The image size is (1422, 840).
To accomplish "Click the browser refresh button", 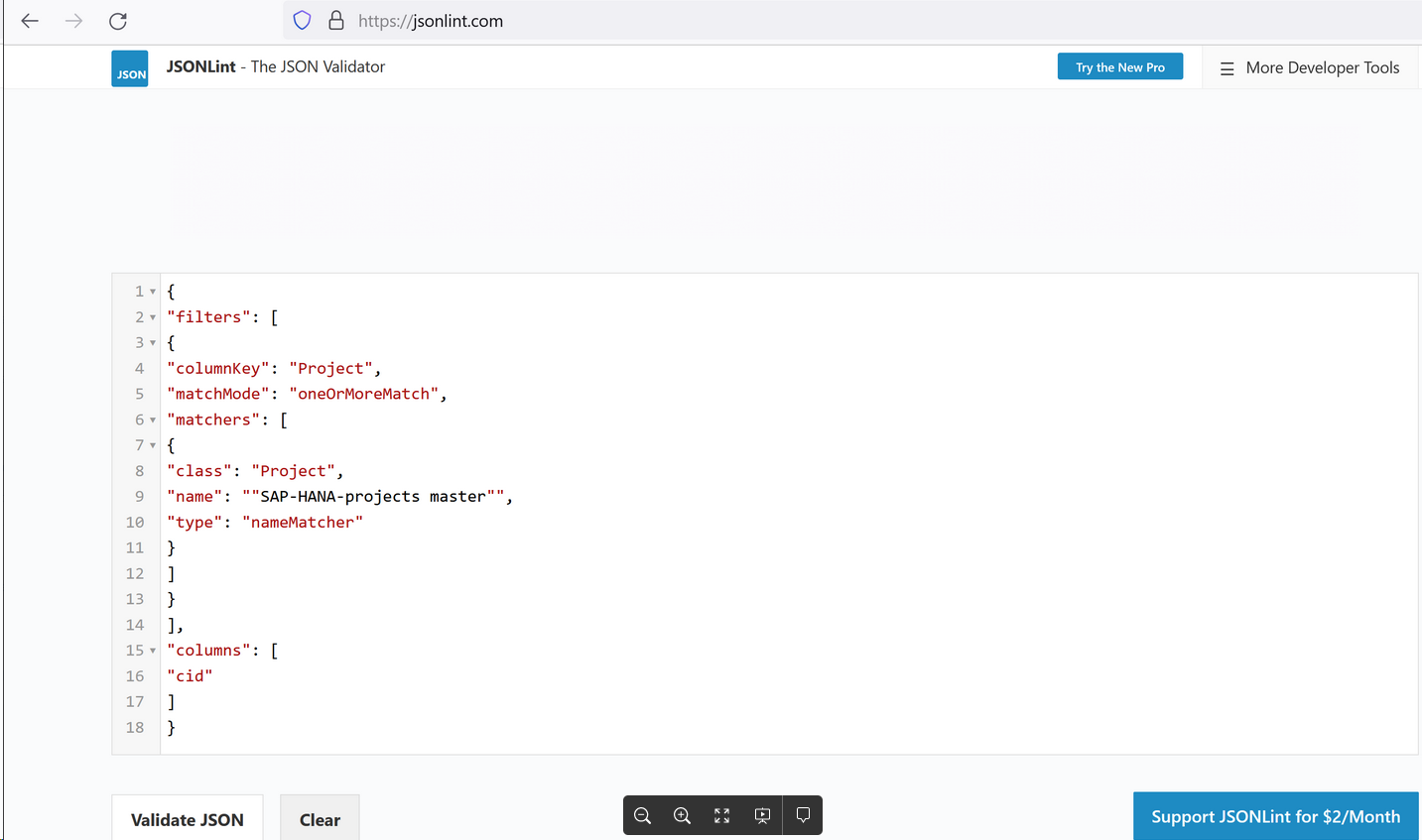I will click(x=117, y=20).
